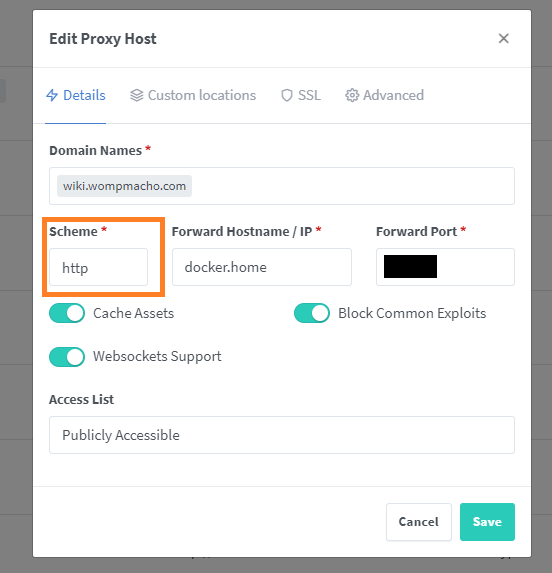Click the gear icon for Advanced
552x573 pixels.
tap(352, 95)
